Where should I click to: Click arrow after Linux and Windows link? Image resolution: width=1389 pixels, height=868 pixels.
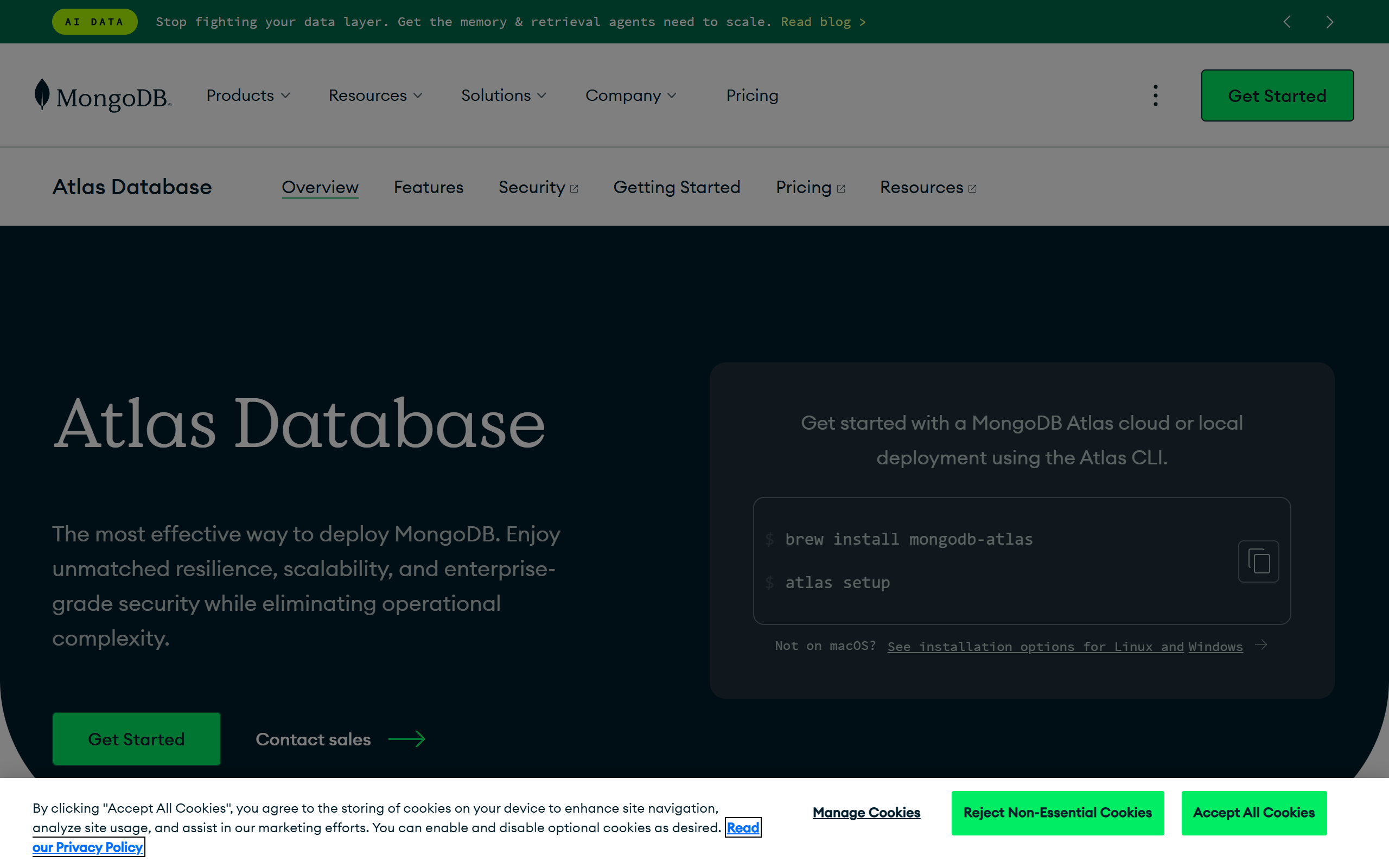pos(1261,645)
